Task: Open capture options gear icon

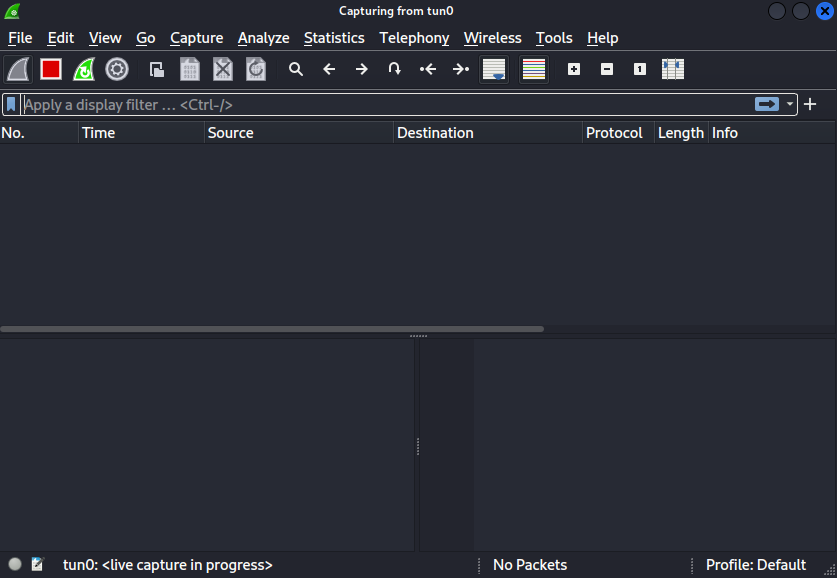Action: pyautogui.click(x=117, y=69)
